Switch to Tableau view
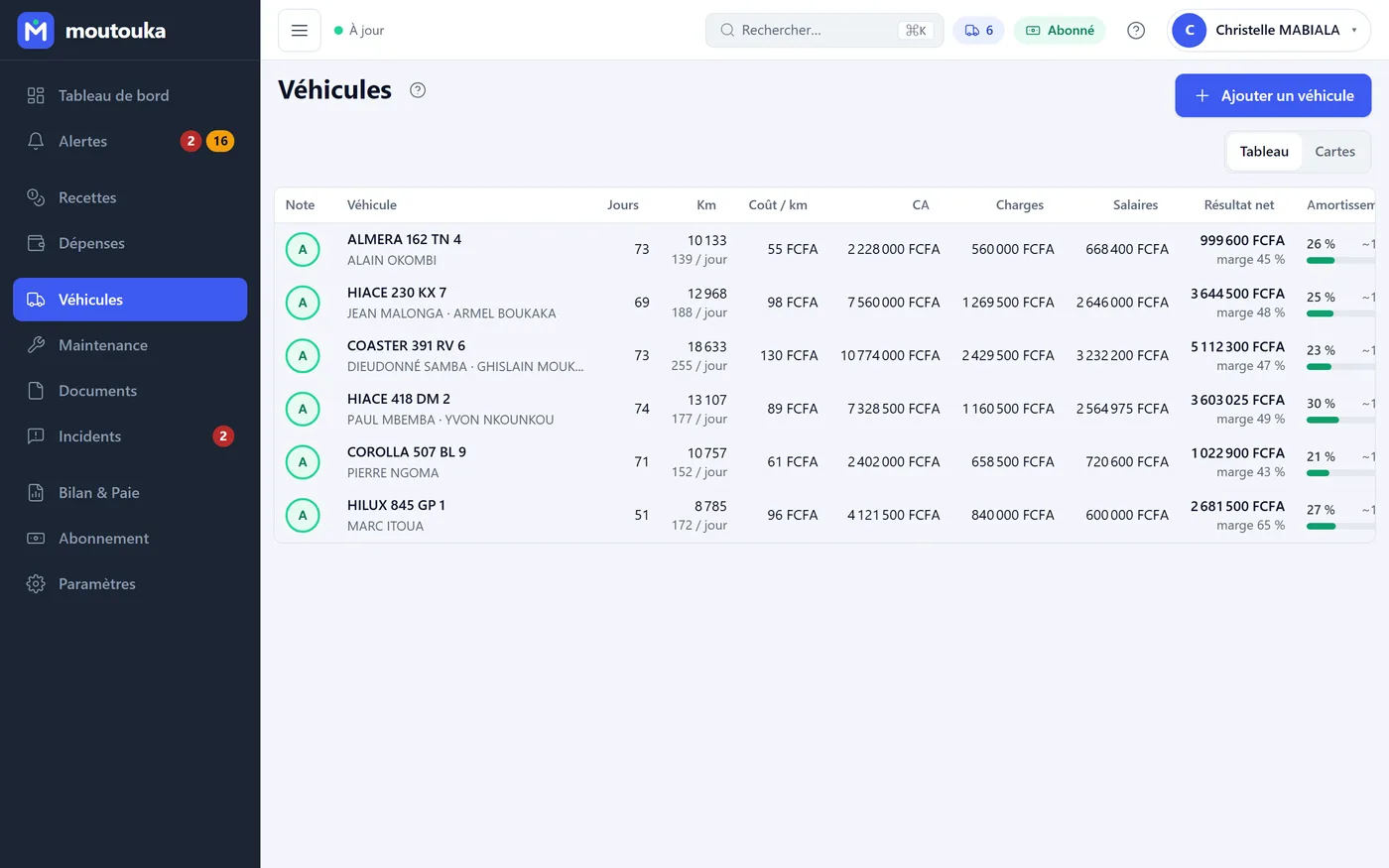1389x868 pixels. click(x=1264, y=152)
